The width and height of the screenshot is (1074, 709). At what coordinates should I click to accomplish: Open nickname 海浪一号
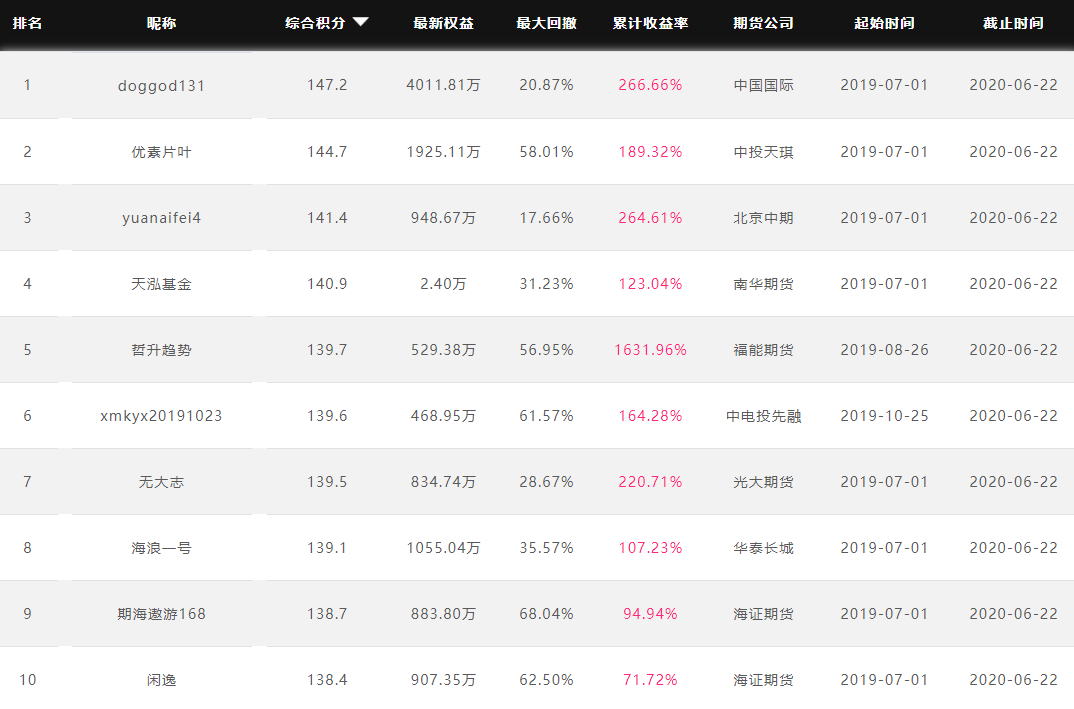coord(162,548)
